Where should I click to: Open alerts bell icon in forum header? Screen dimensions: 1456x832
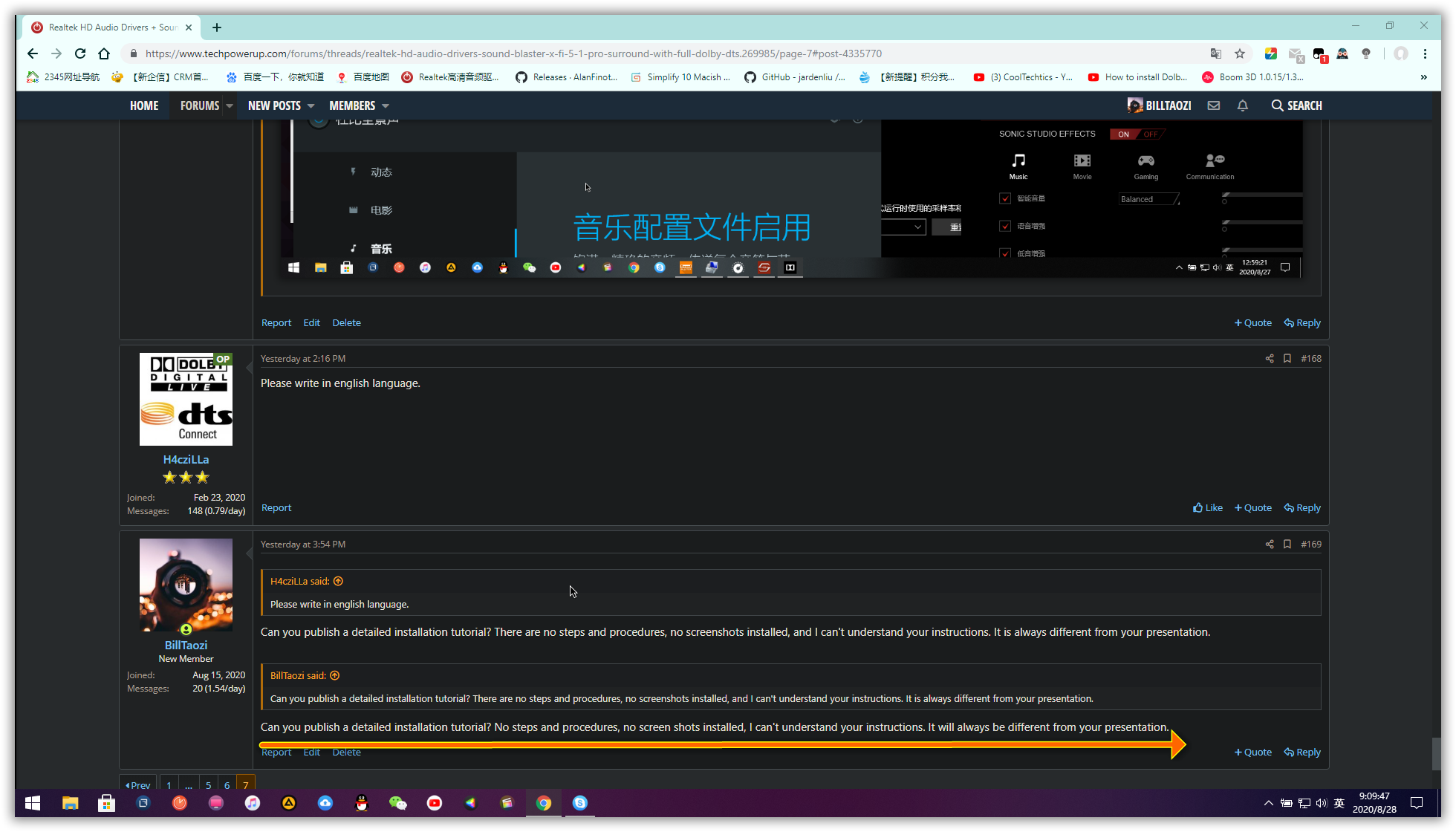[x=1243, y=105]
